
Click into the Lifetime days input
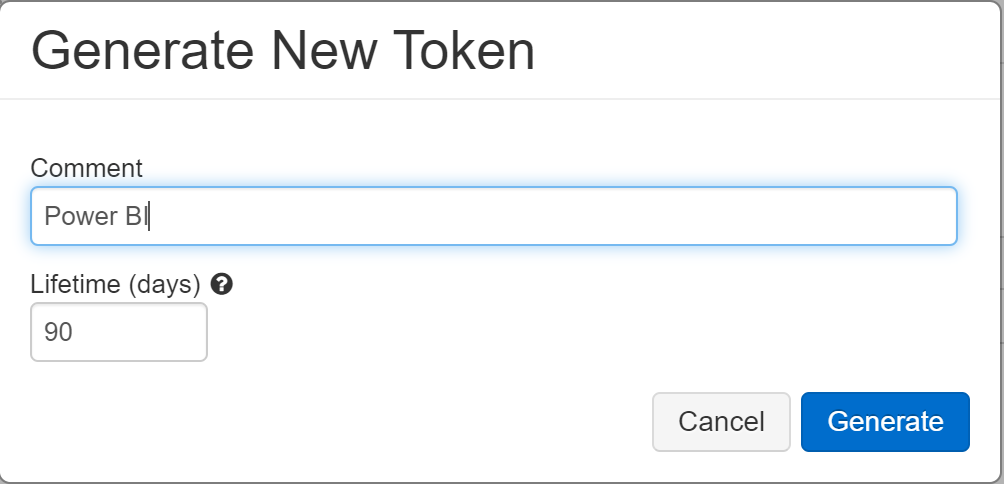(x=119, y=332)
